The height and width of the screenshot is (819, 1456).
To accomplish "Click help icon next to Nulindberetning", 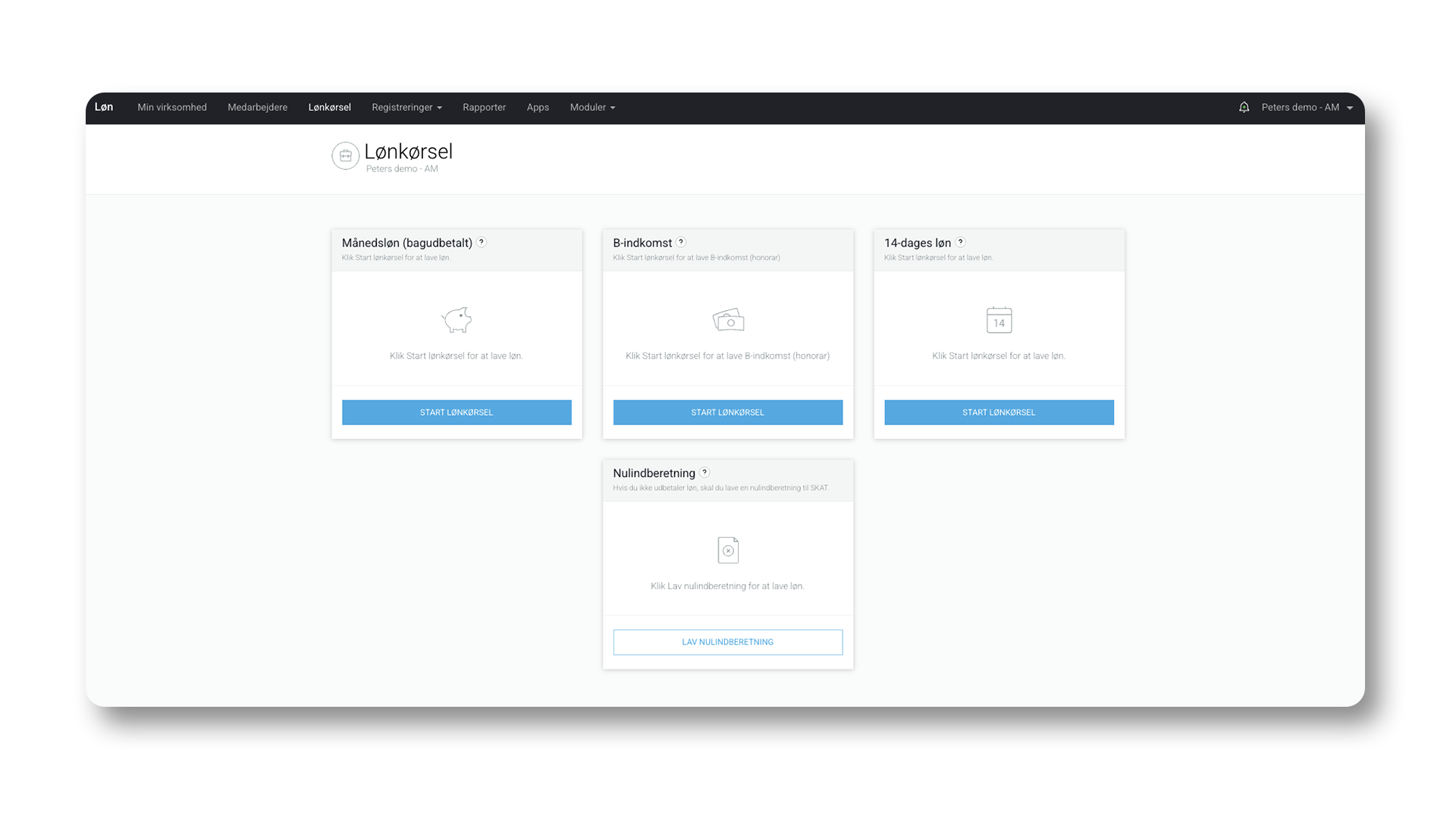I will pos(704,472).
